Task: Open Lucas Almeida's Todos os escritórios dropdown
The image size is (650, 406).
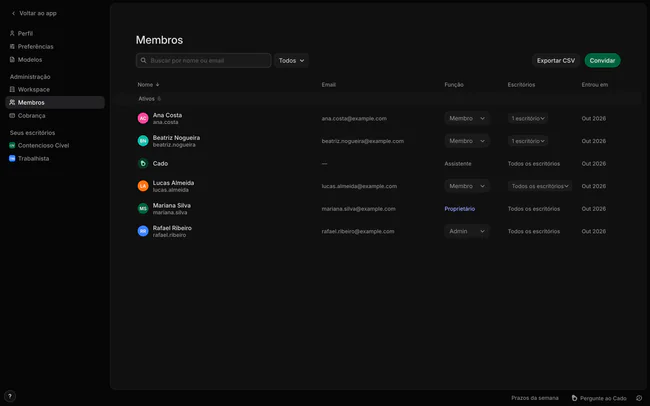Action: pyautogui.click(x=540, y=186)
